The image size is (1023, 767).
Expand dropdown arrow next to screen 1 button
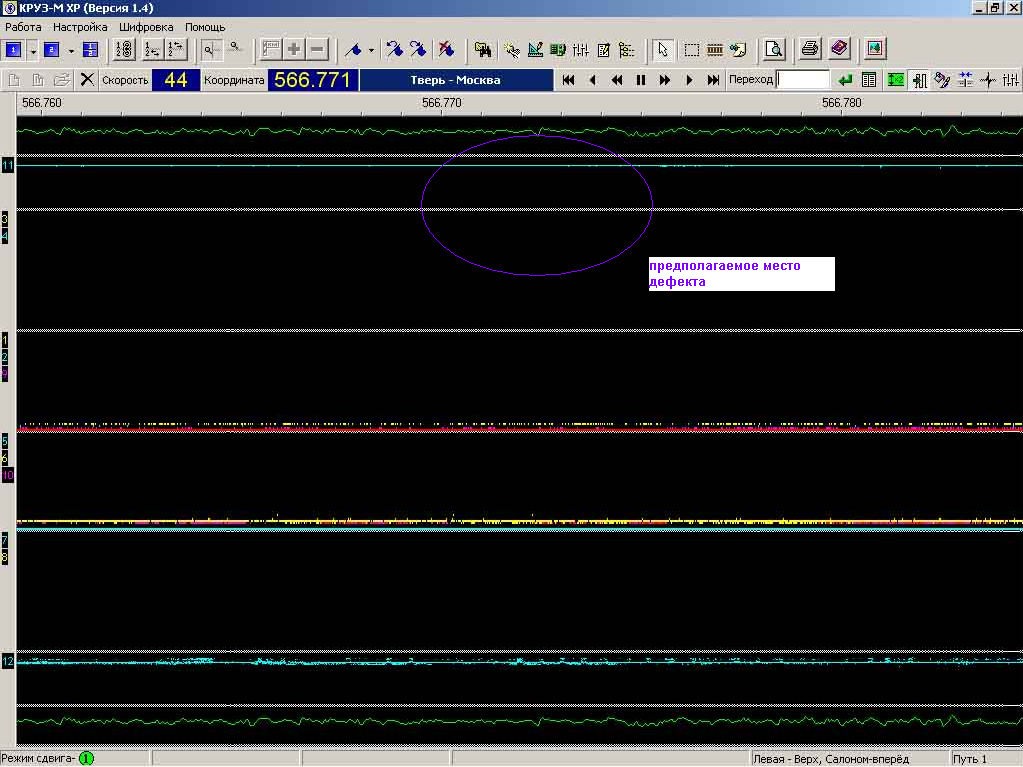33,49
